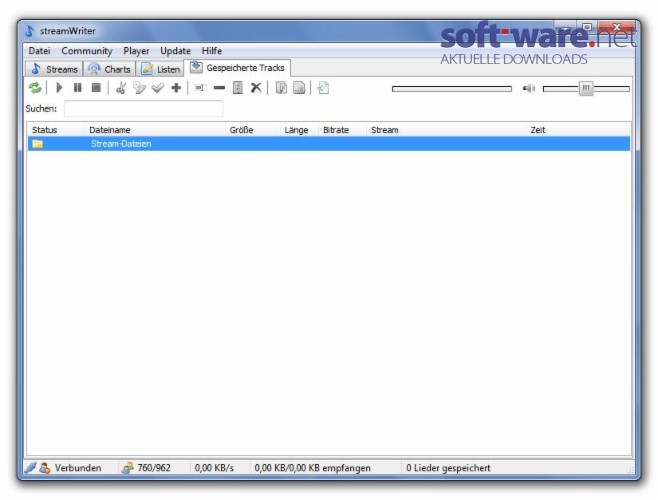This screenshot has height=500, width=658.
Task: Click the green refresh arrows icon
Action: pyautogui.click(x=35, y=88)
